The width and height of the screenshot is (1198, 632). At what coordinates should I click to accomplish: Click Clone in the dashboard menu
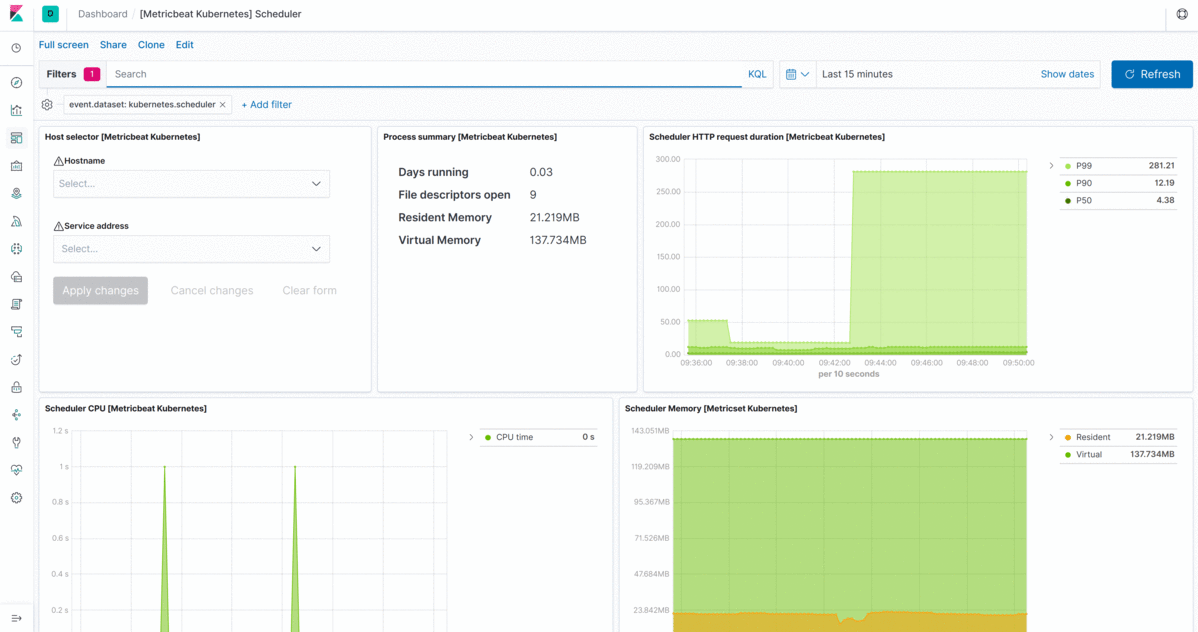[151, 45]
